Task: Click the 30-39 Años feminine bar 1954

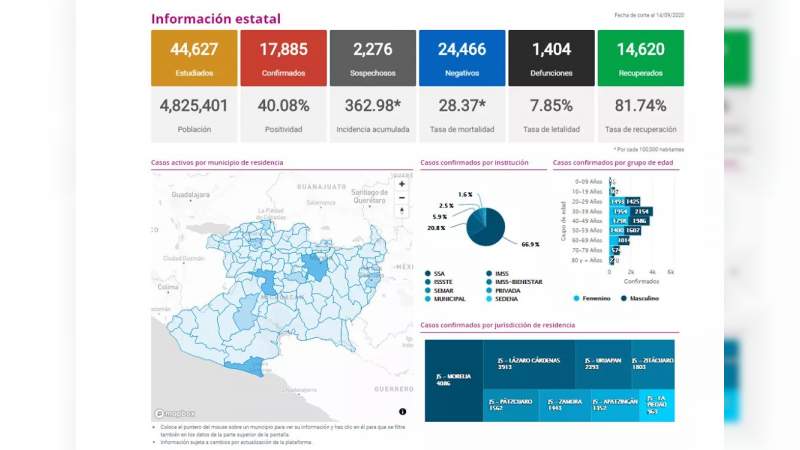Action: click(620, 211)
